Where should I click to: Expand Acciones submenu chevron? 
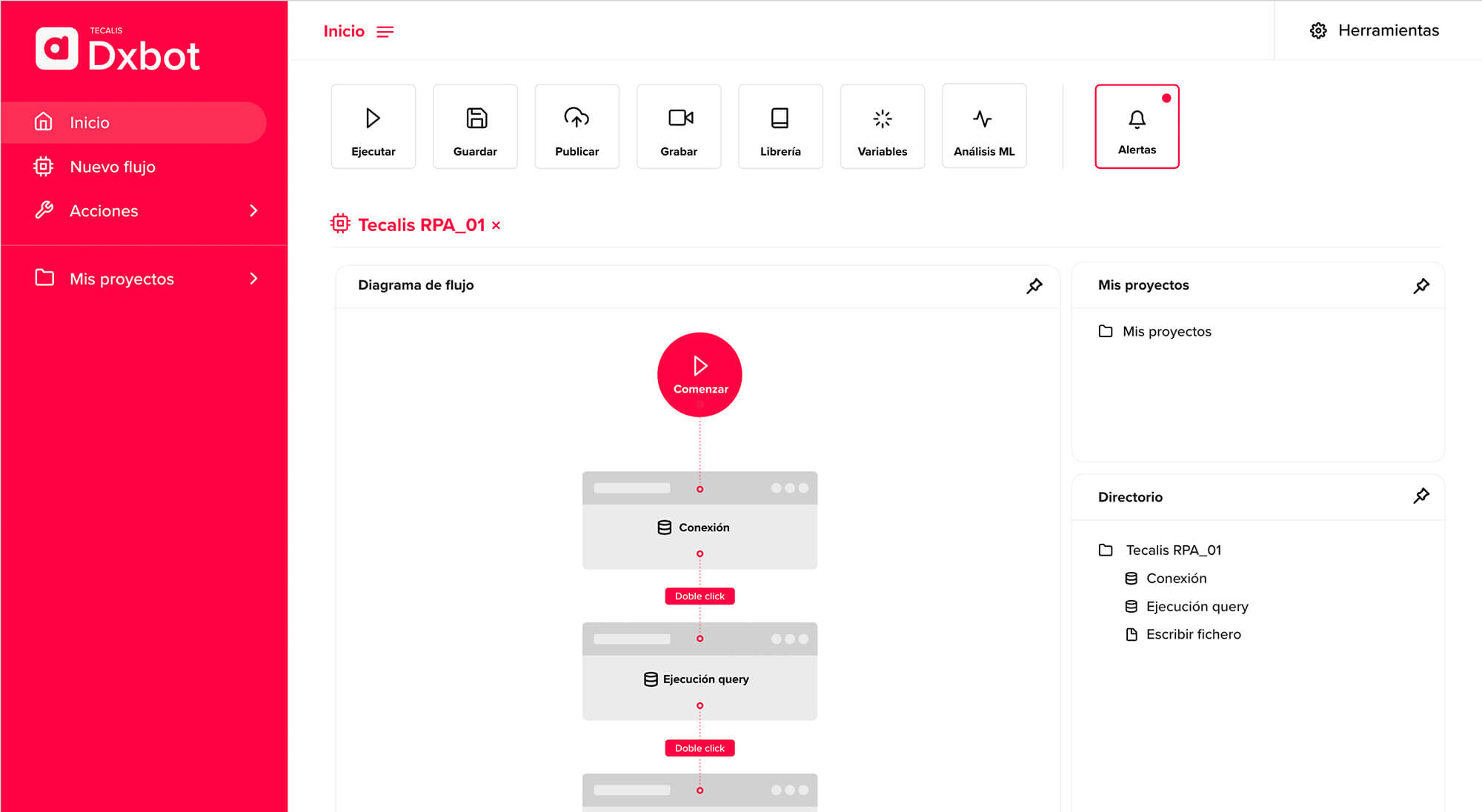(253, 211)
